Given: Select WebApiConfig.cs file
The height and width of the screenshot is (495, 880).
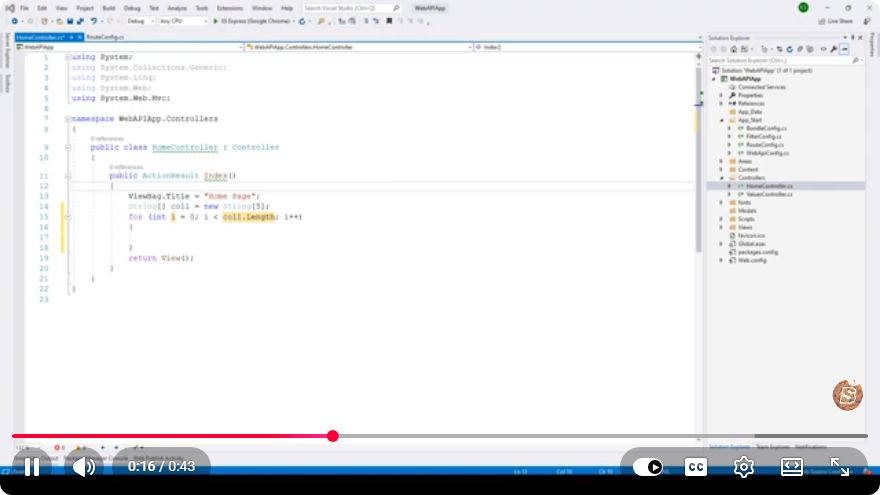Looking at the screenshot, I should tap(767, 153).
